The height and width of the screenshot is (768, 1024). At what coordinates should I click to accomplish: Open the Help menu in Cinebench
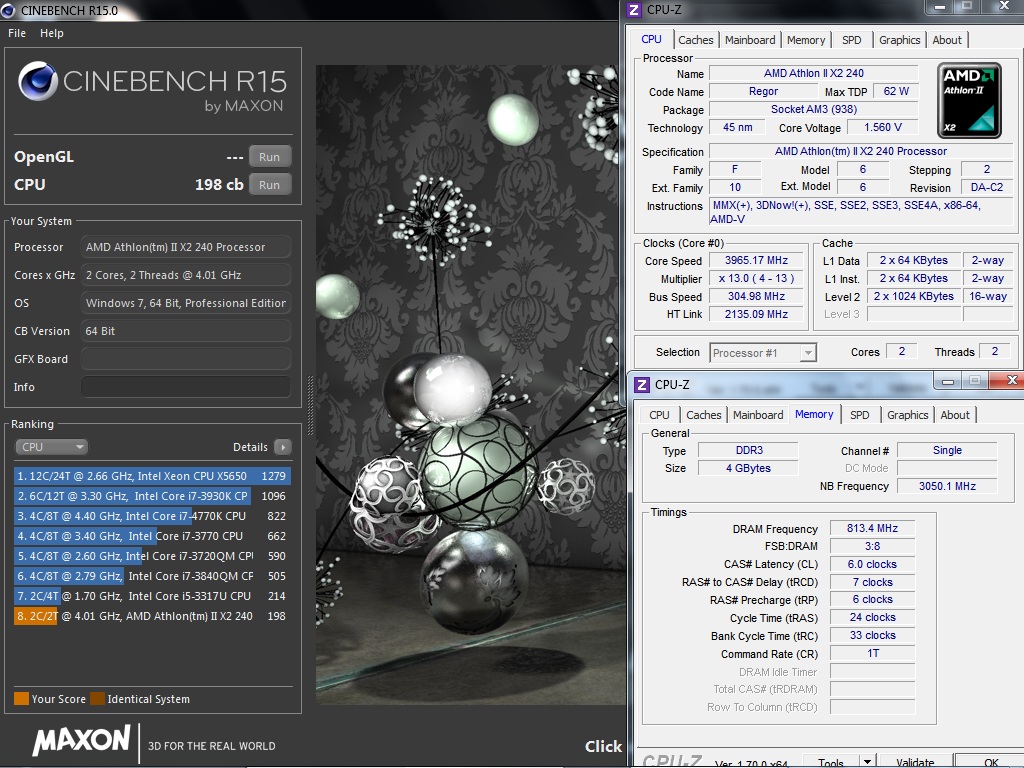pyautogui.click(x=52, y=33)
